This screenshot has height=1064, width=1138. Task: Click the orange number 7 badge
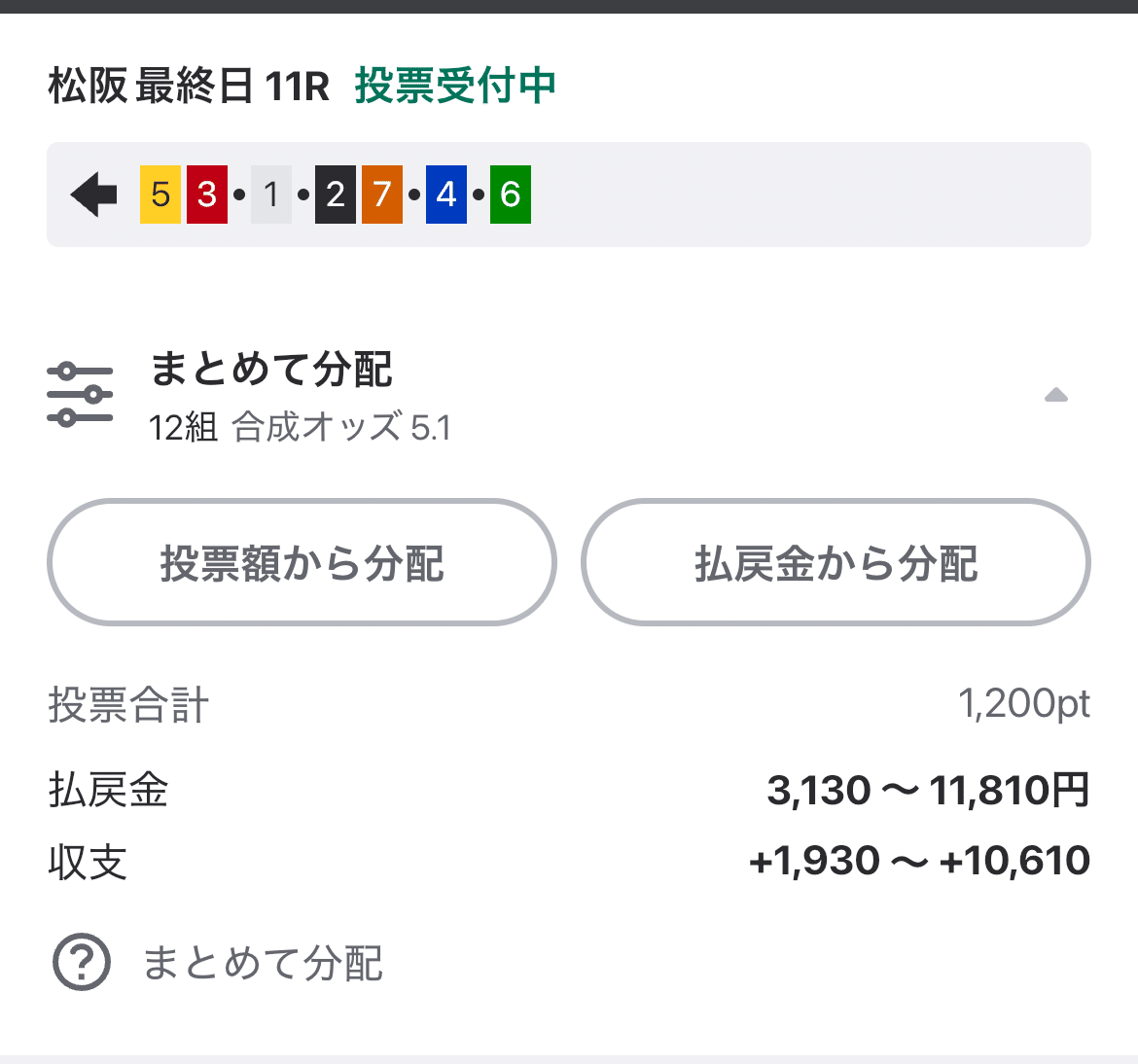coord(381,194)
